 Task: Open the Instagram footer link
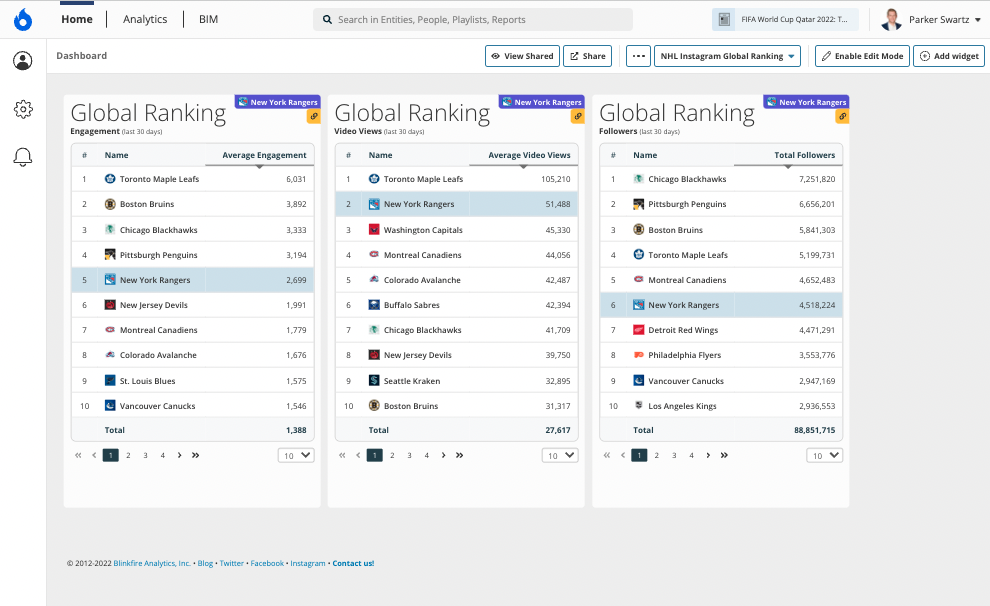[x=307, y=563]
